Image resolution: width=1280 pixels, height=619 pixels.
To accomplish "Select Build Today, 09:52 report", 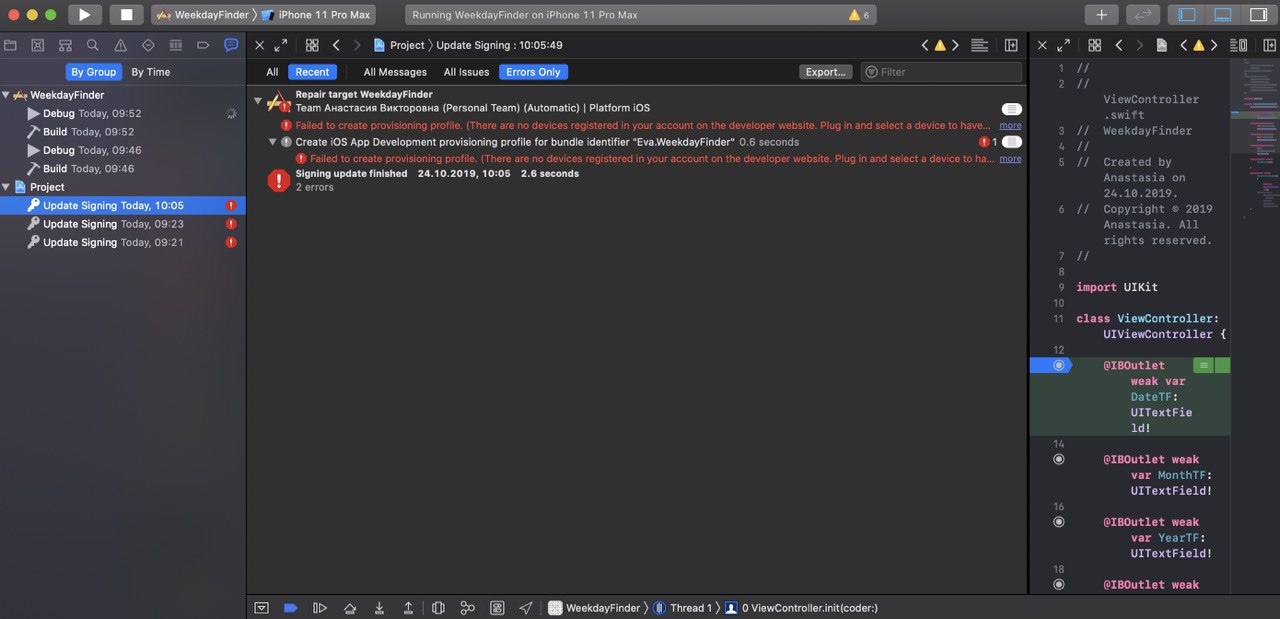I will point(88,132).
